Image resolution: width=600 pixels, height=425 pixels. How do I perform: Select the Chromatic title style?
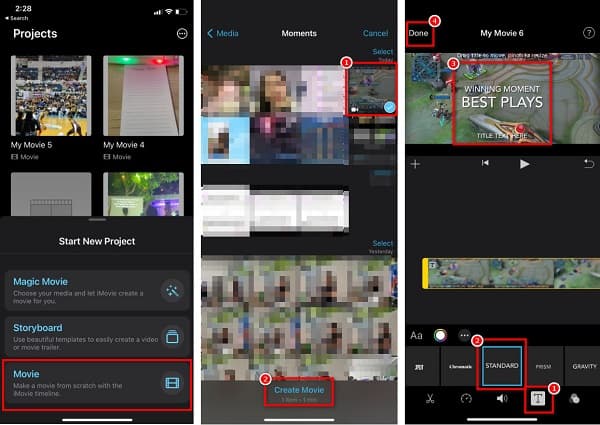point(460,366)
